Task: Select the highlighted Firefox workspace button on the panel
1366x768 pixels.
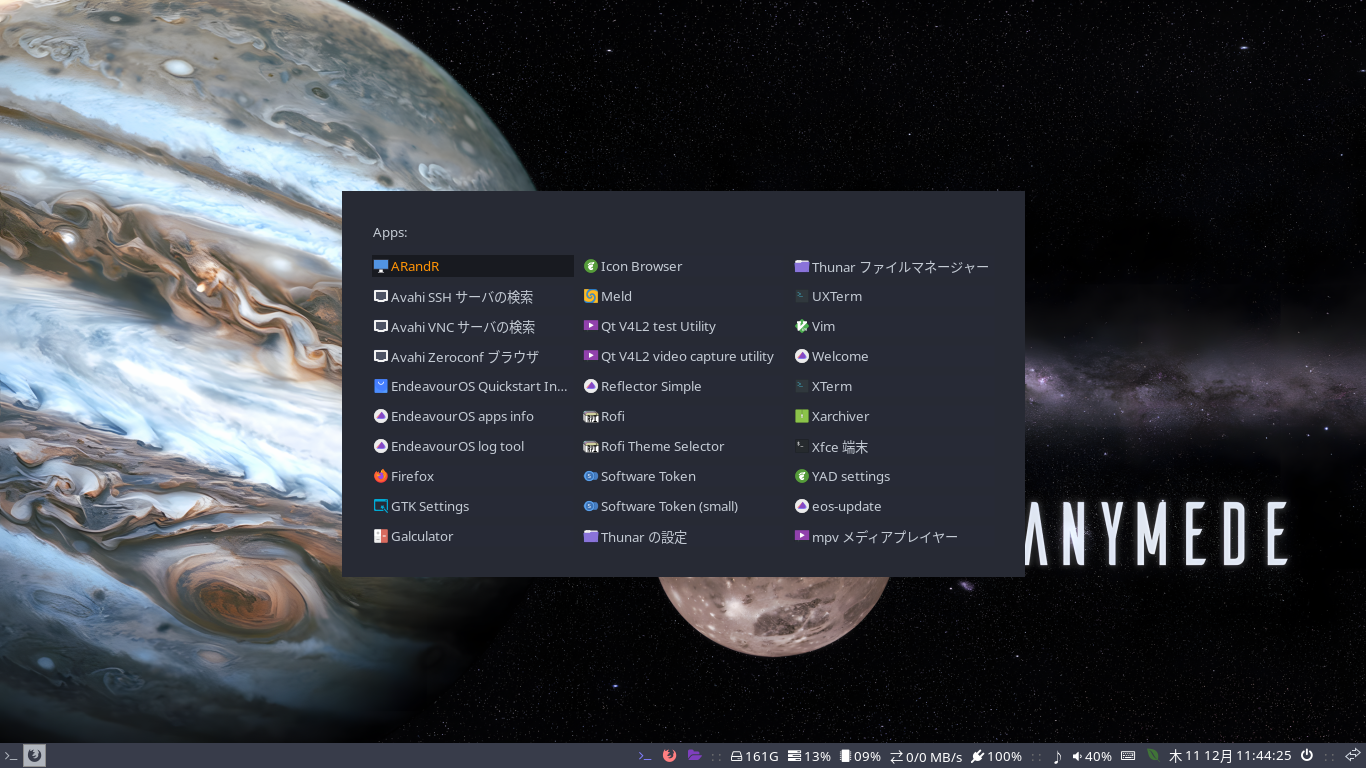Action: (34, 756)
